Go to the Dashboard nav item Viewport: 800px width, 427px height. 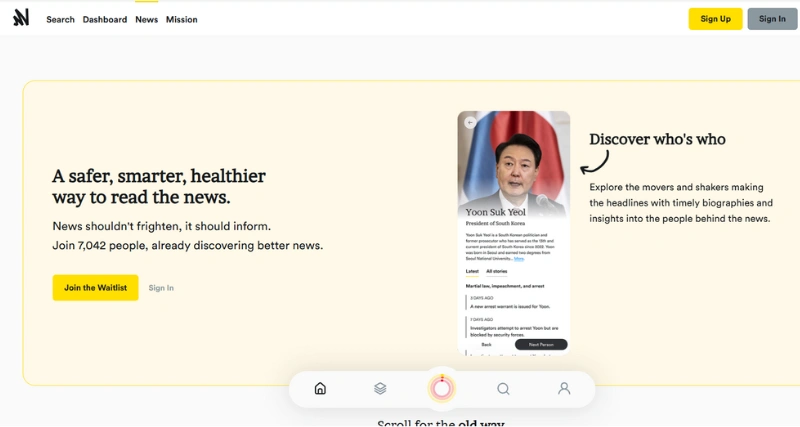[x=105, y=19]
